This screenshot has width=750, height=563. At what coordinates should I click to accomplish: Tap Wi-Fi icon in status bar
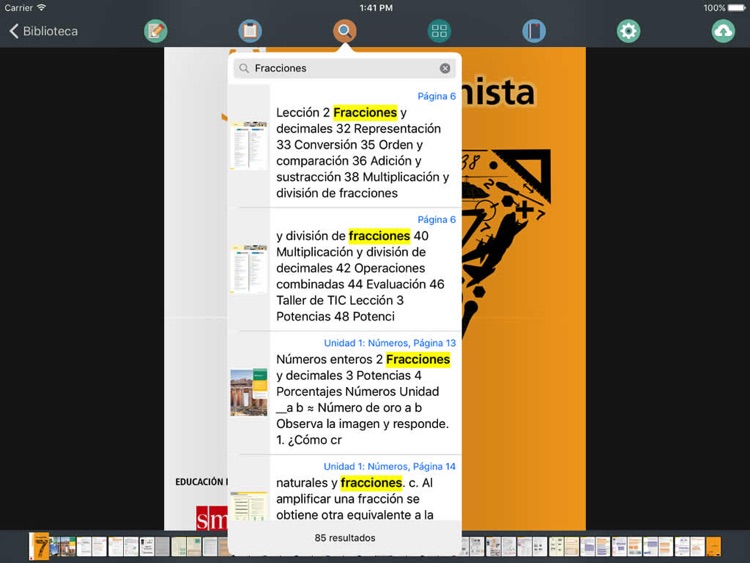click(x=42, y=8)
